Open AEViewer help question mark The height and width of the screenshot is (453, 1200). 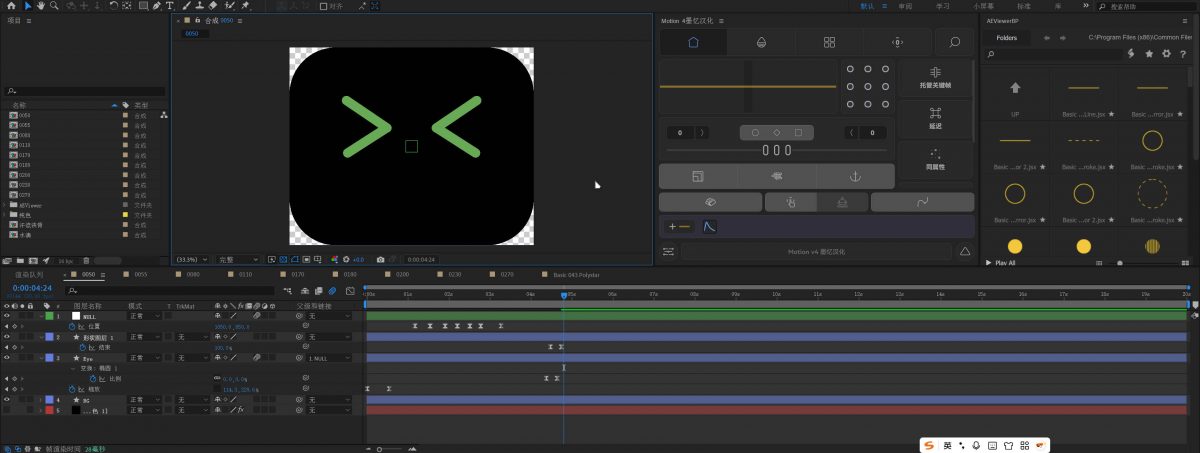[x=1182, y=53]
